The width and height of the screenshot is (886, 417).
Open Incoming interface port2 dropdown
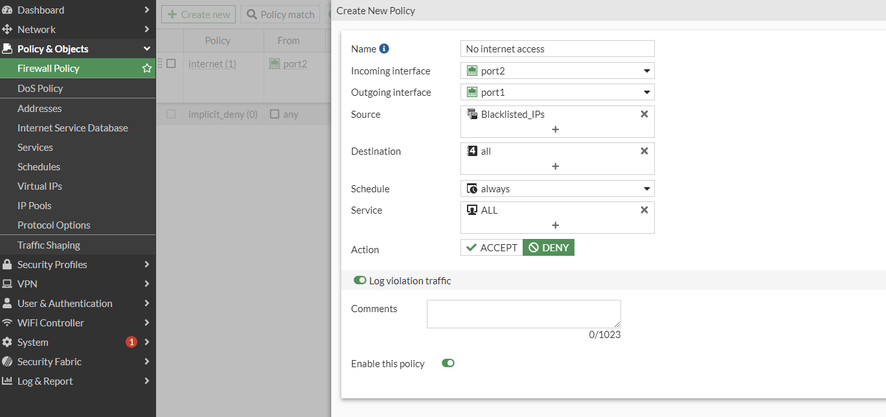[x=557, y=71]
